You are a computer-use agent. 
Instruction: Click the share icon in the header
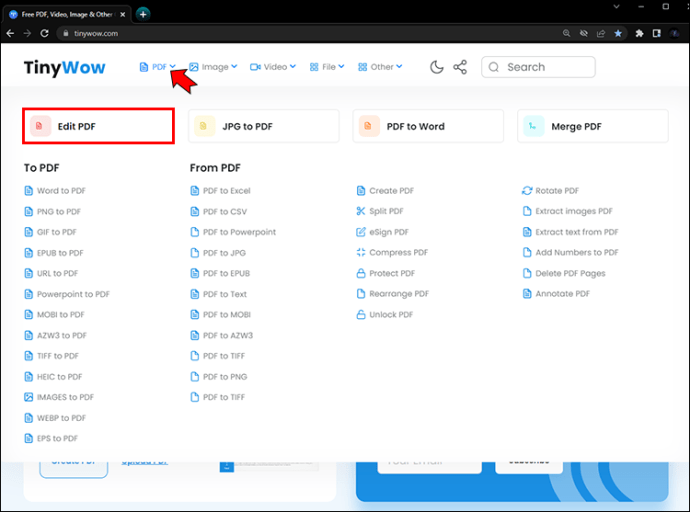coord(460,67)
